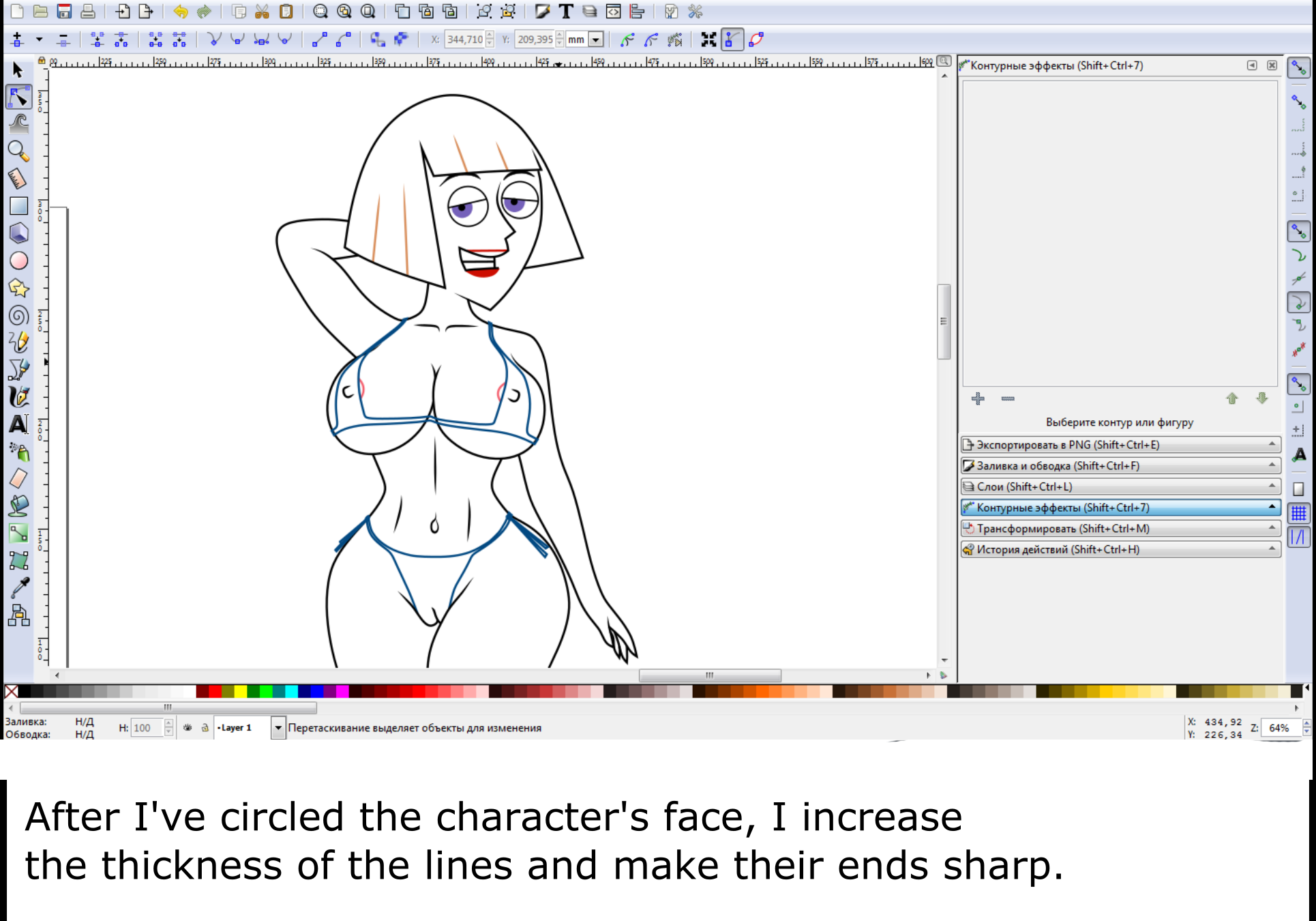The width and height of the screenshot is (1316, 921).
Task: Iconify the Контурные эффекты panel
Action: pyautogui.click(x=1252, y=65)
